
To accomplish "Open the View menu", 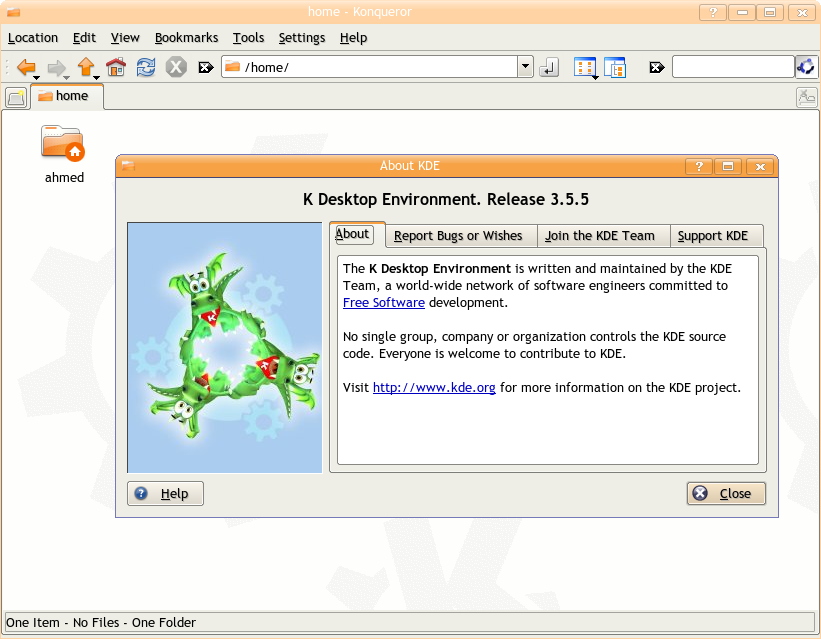I will (125, 38).
